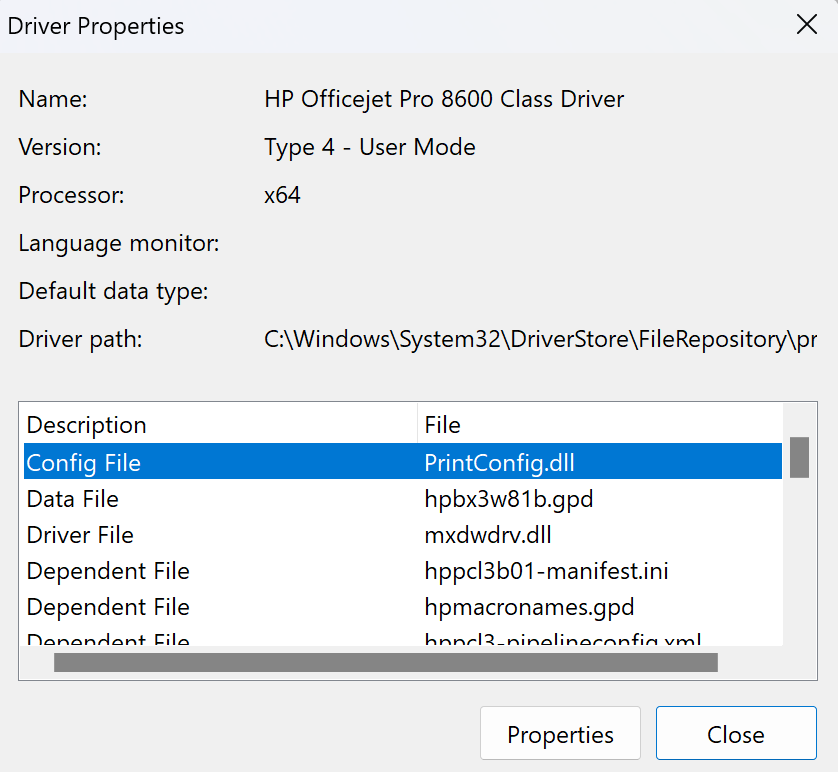Click the Driver path value text

coord(540,339)
